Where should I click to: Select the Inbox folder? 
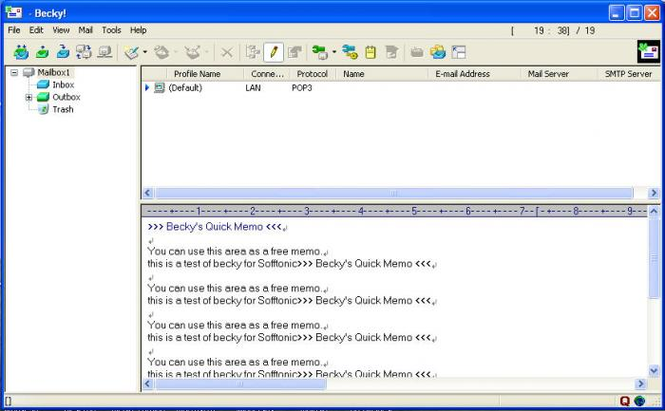coord(63,85)
